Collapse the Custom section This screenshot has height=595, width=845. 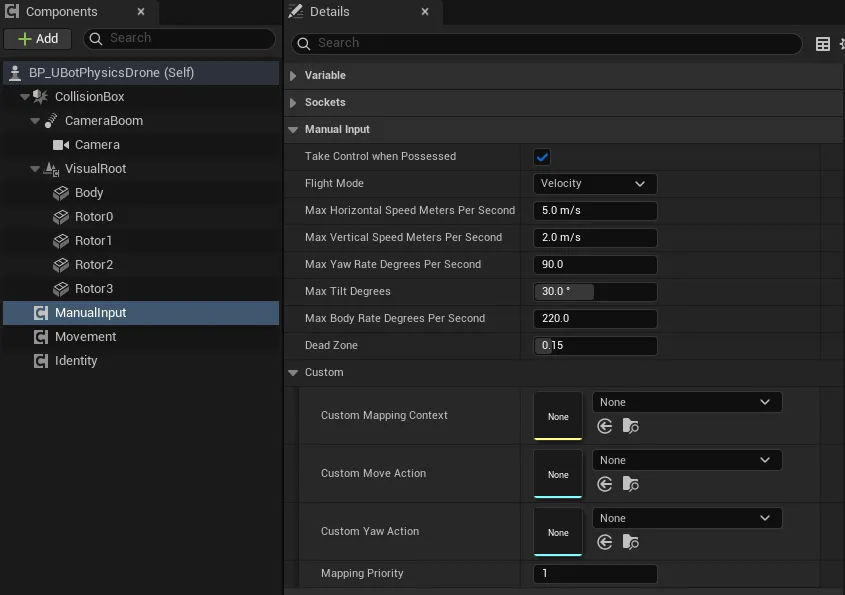[x=293, y=373]
